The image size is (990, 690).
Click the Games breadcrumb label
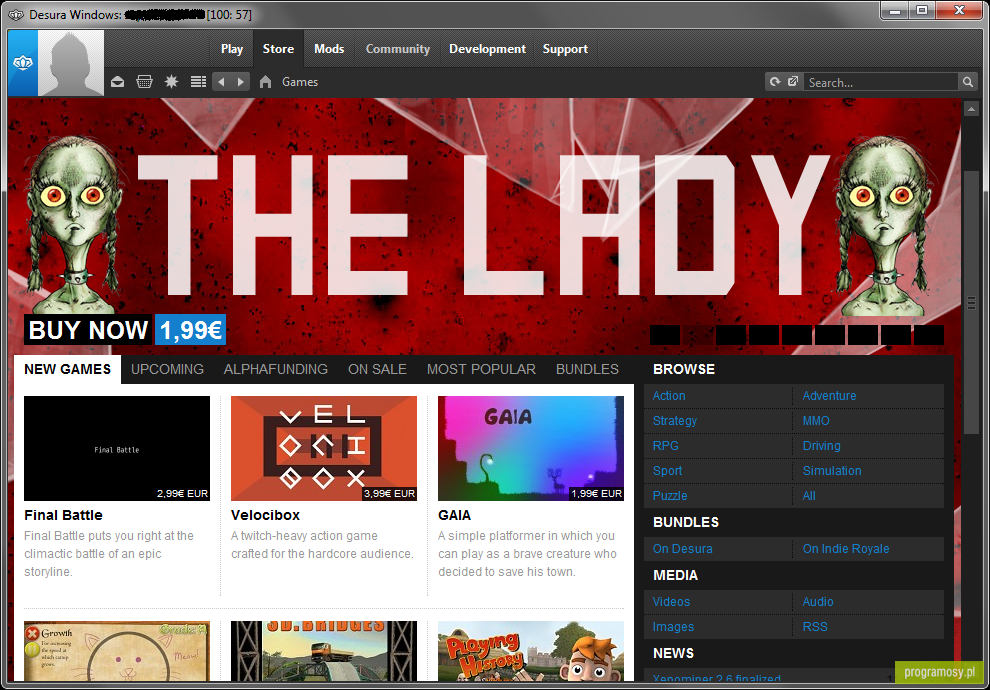pyautogui.click(x=300, y=82)
